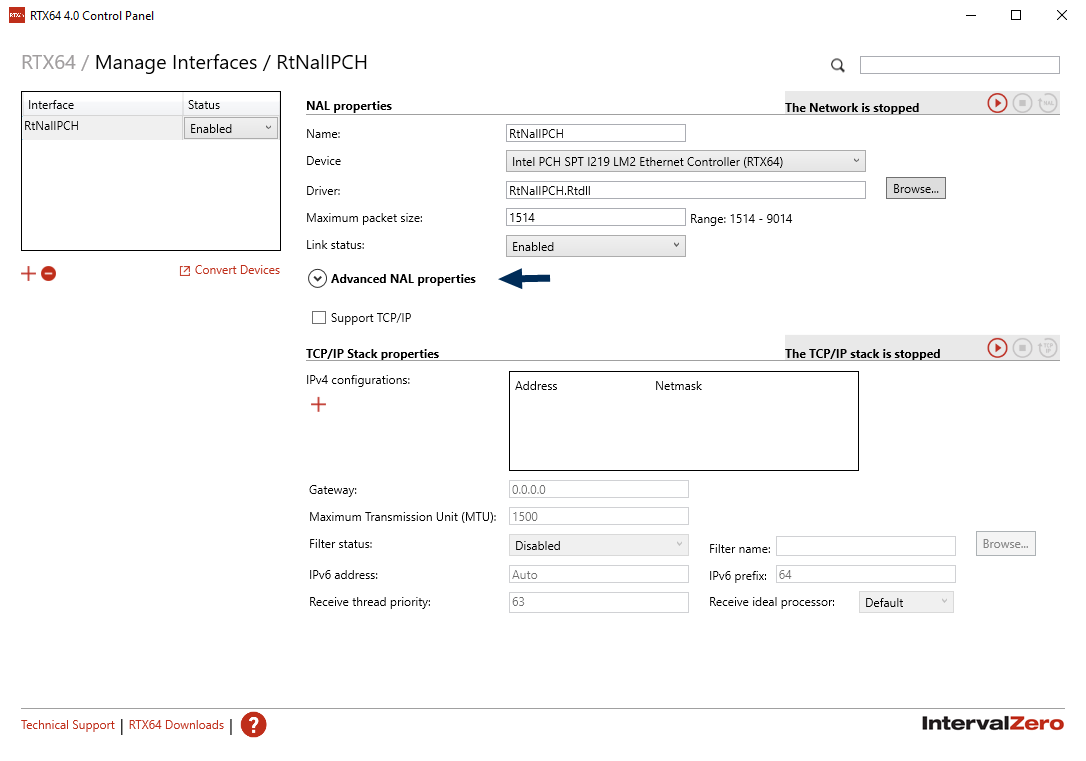The image size is (1086, 761).
Task: Click the Filter name input field
Action: pos(866,546)
